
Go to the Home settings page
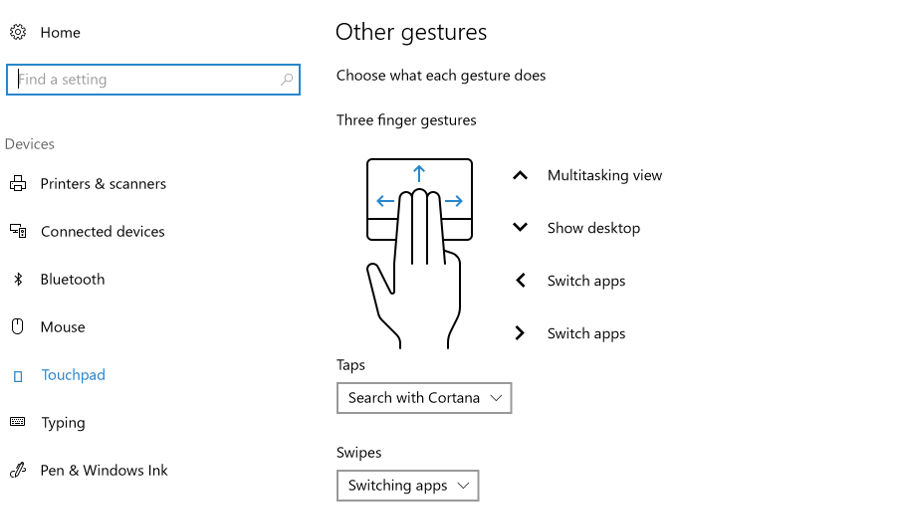[x=60, y=33]
